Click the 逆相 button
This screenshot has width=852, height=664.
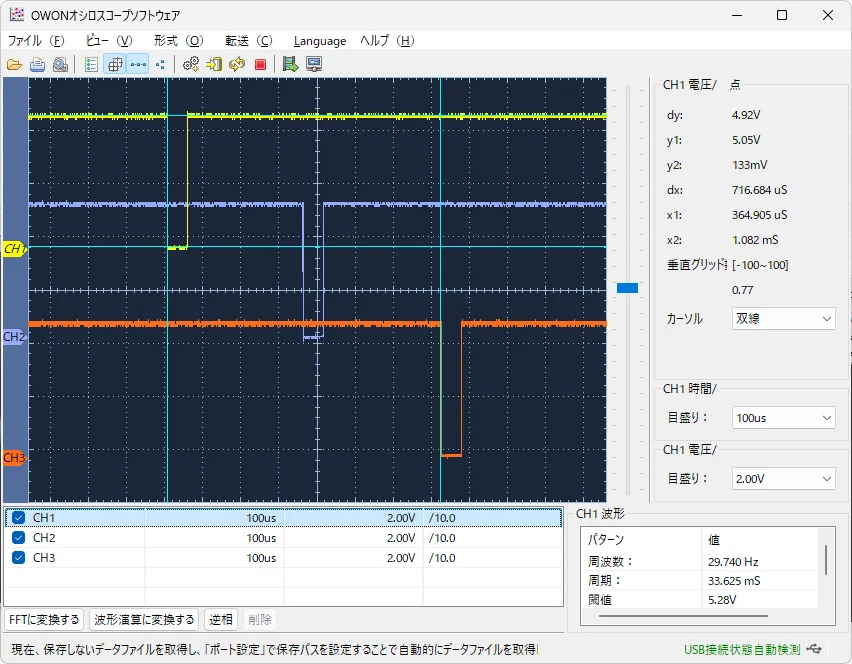point(221,619)
